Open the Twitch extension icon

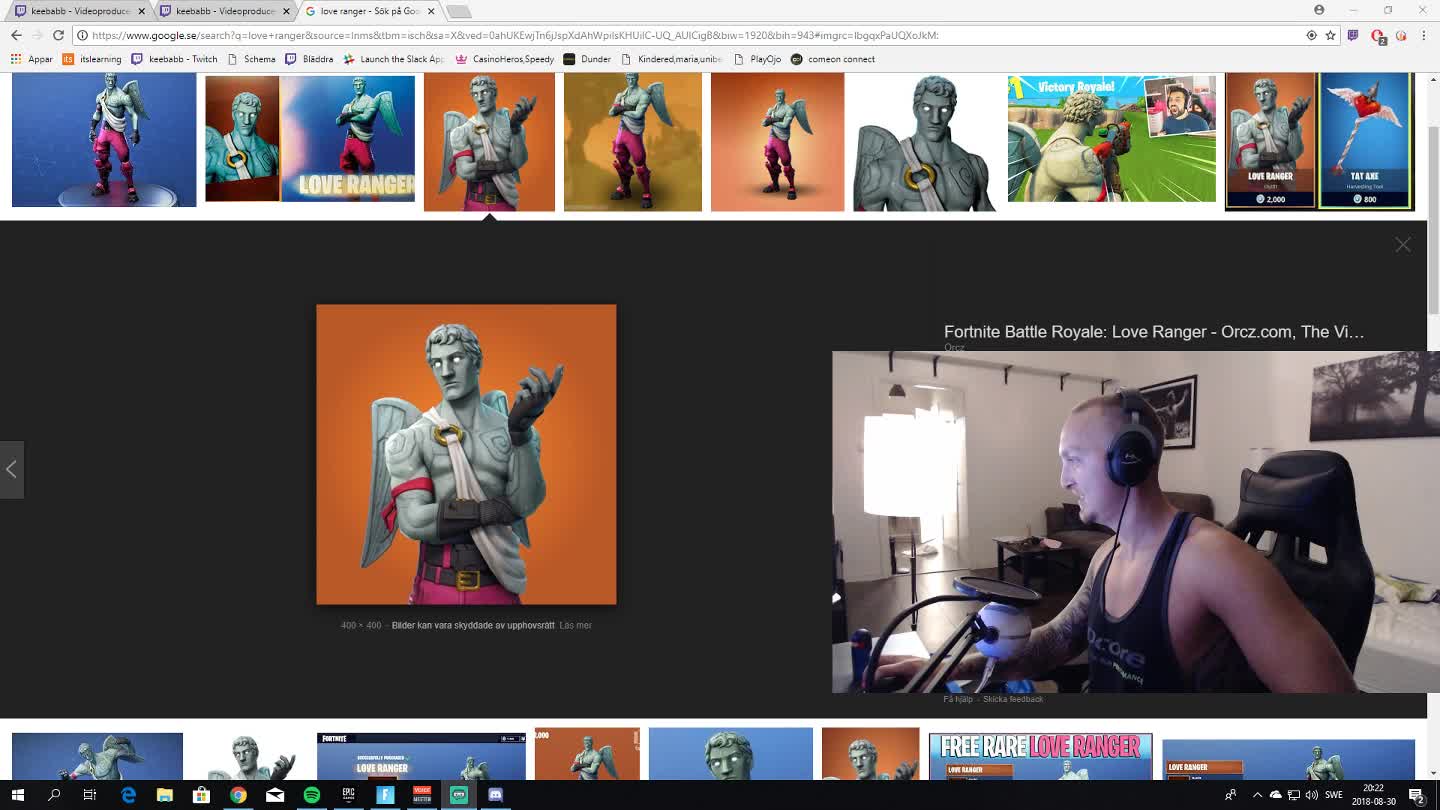pyautogui.click(x=1353, y=35)
